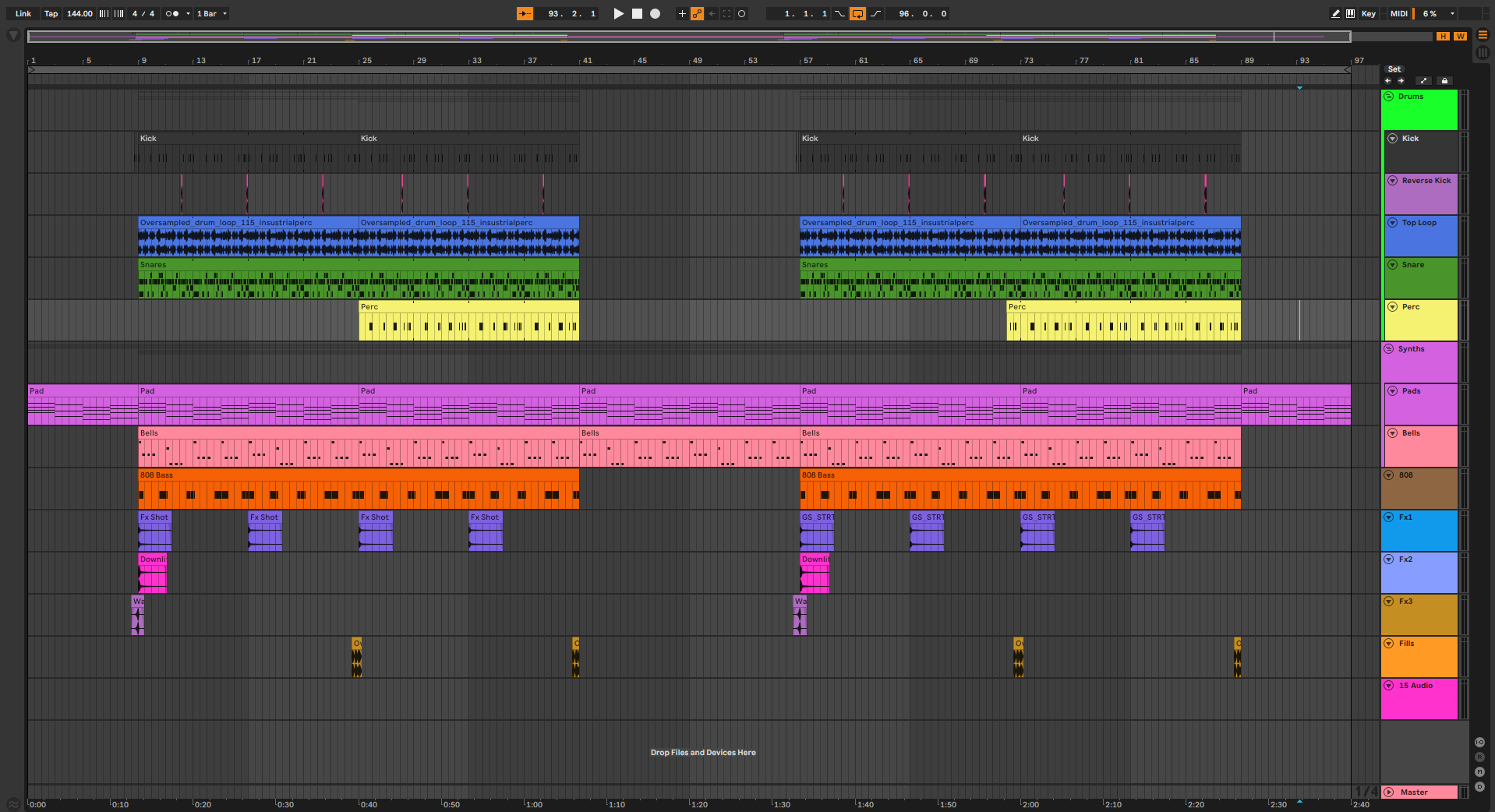Toggle Automation Arm button

pyautogui.click(x=697, y=13)
